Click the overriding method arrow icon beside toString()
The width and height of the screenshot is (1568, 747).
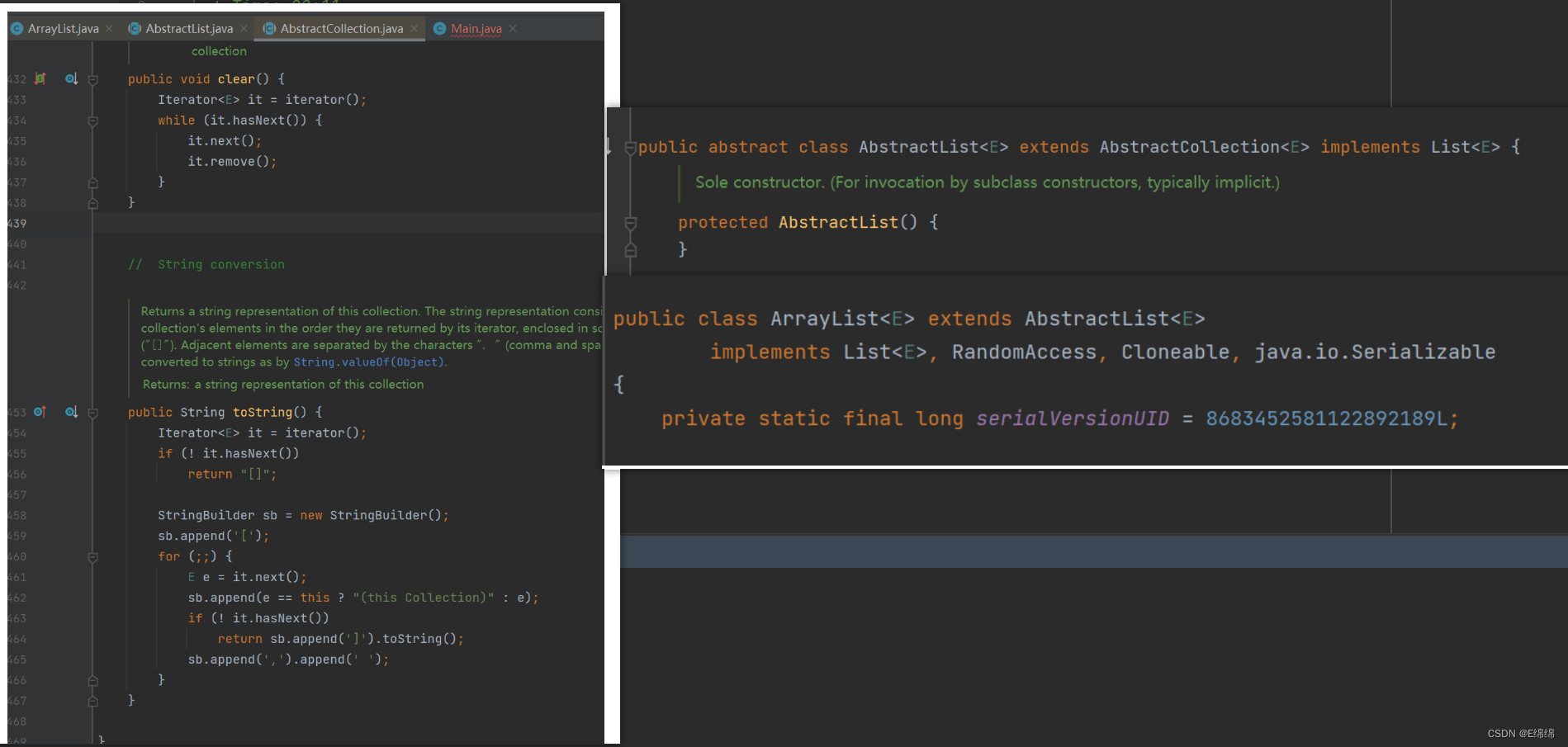tap(39, 412)
